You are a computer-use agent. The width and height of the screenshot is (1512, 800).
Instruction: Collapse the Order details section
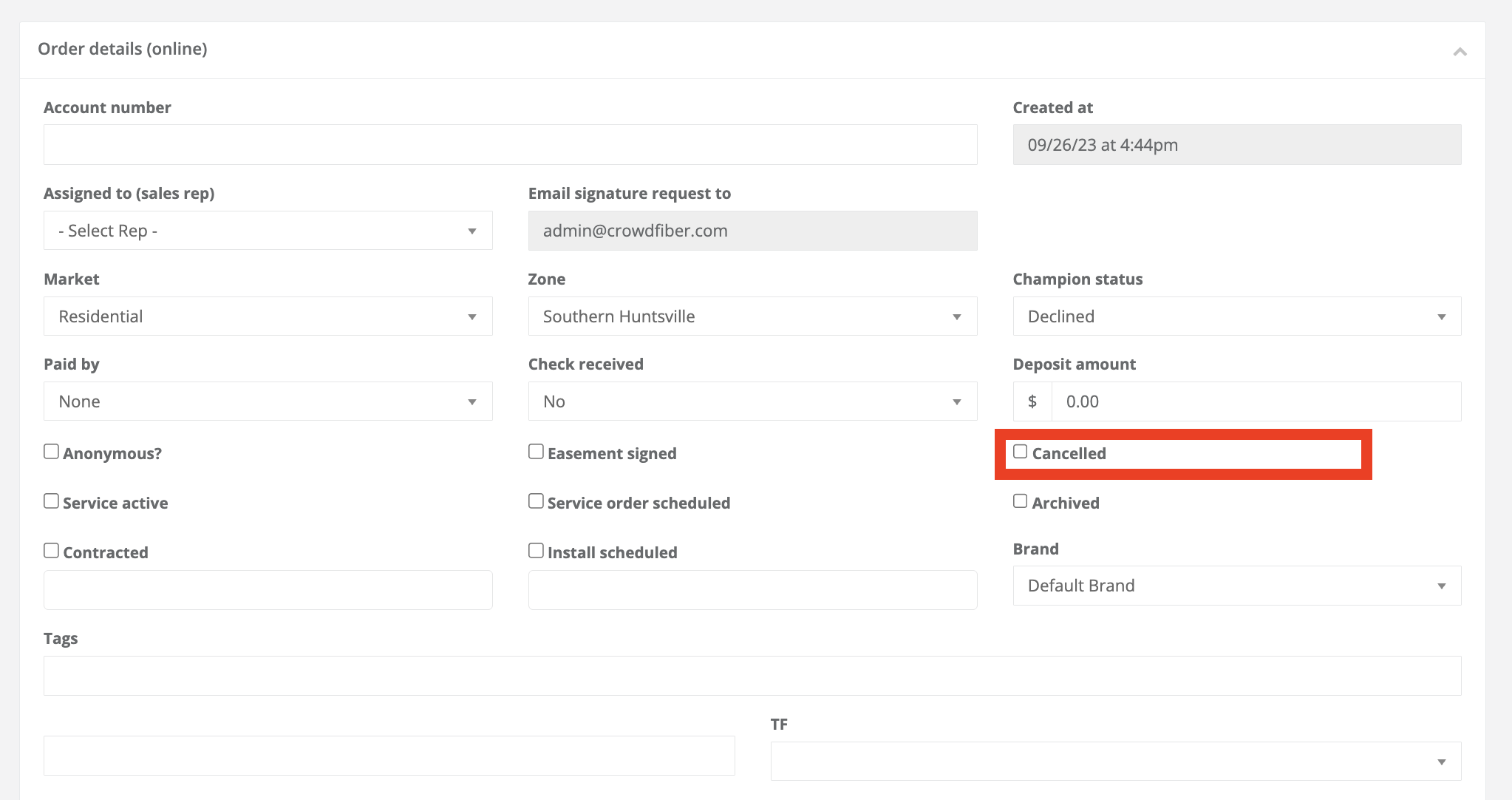pyautogui.click(x=1461, y=52)
